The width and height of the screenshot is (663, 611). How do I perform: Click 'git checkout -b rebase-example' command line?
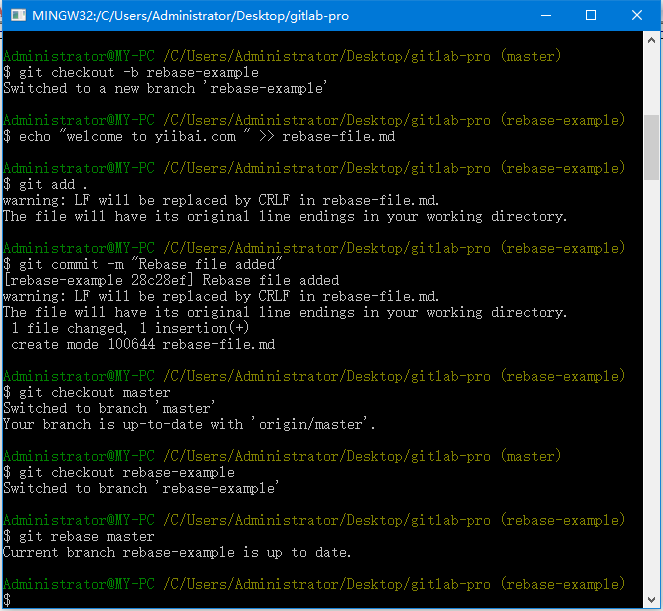(131, 72)
